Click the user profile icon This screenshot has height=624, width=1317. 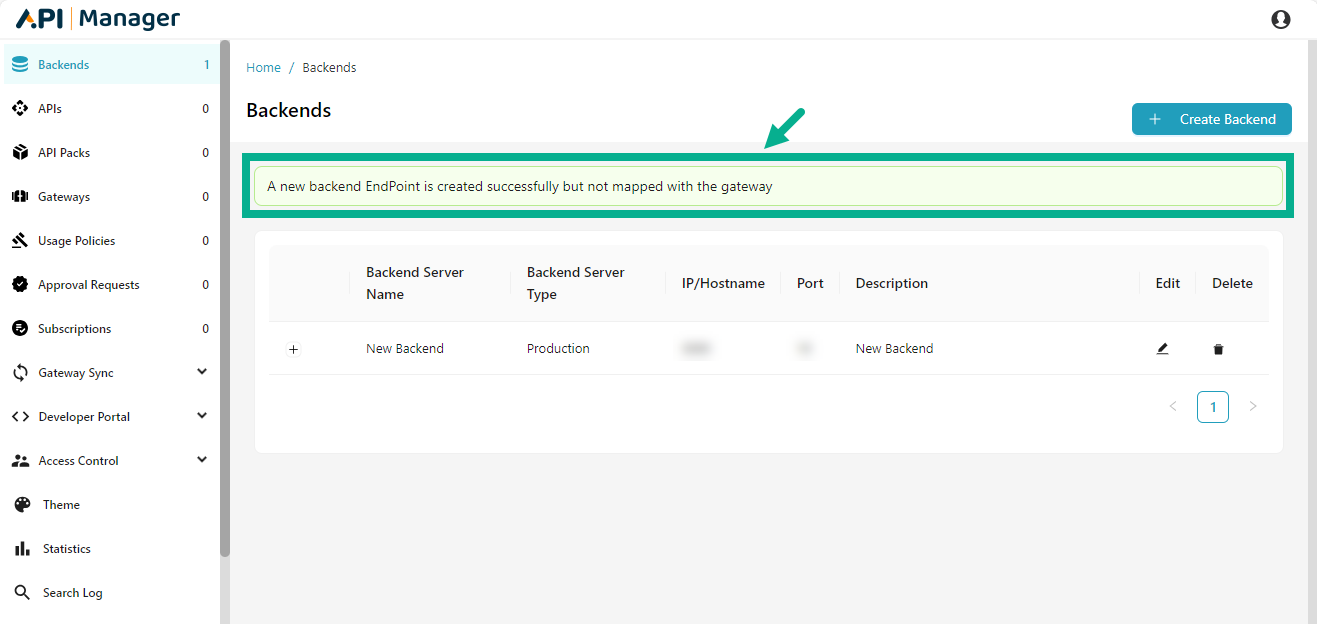coord(1280,19)
